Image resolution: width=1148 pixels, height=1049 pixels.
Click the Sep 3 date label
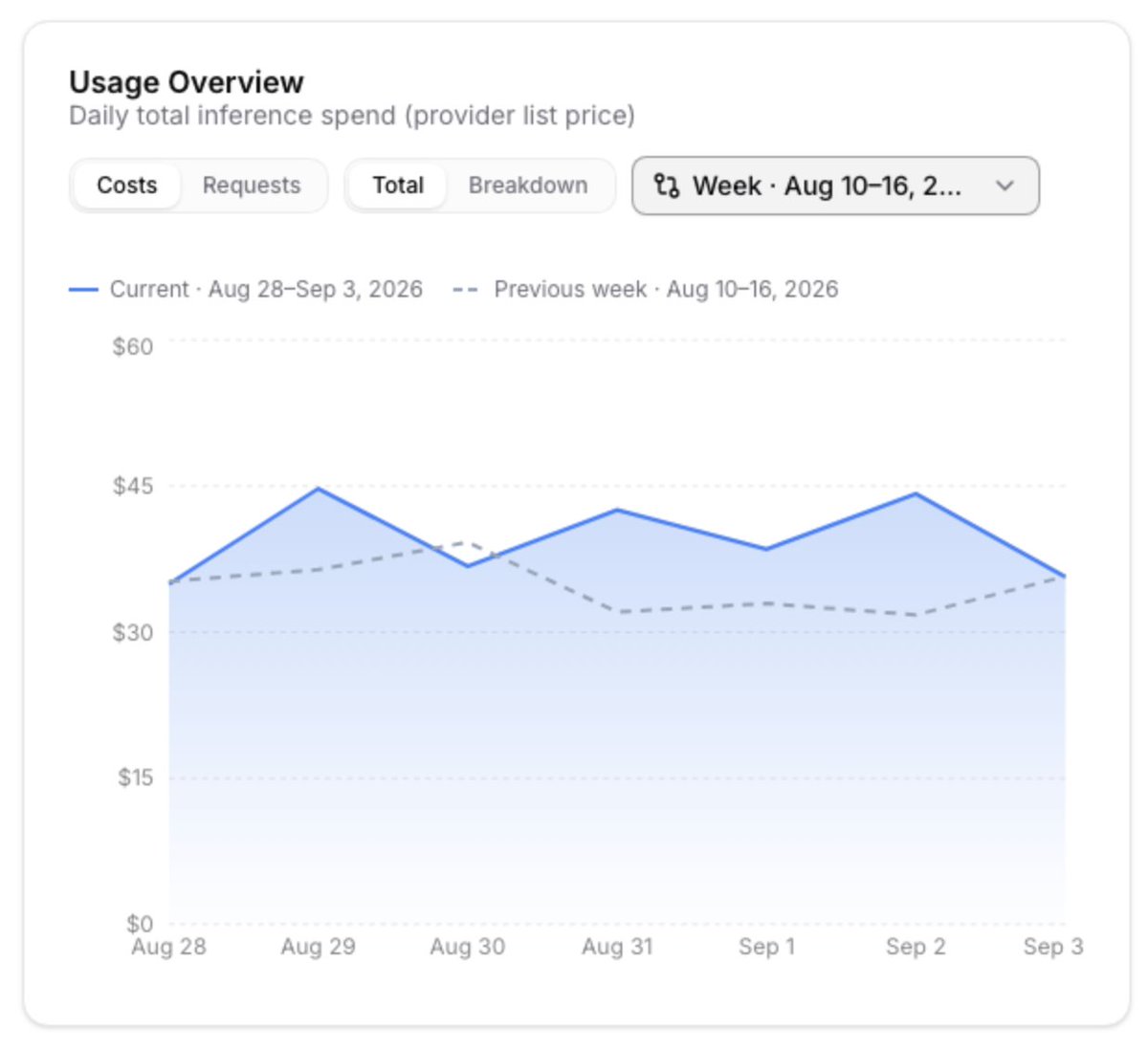pyautogui.click(x=1053, y=947)
